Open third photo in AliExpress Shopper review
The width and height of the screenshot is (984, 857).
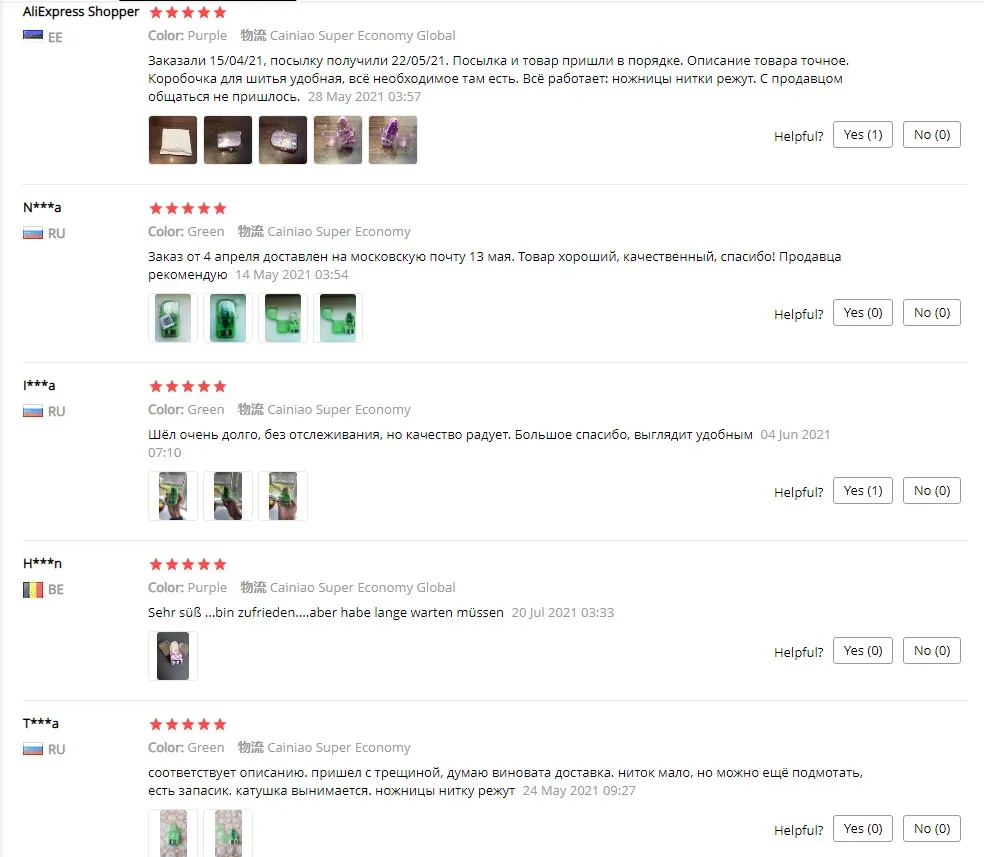click(283, 140)
